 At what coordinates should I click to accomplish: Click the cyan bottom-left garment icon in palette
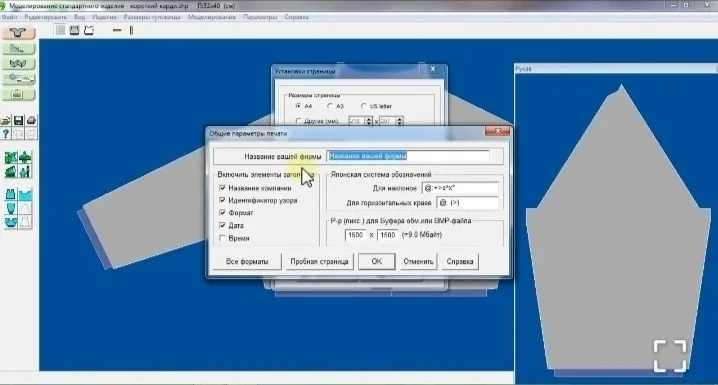pyautogui.click(x=11, y=222)
